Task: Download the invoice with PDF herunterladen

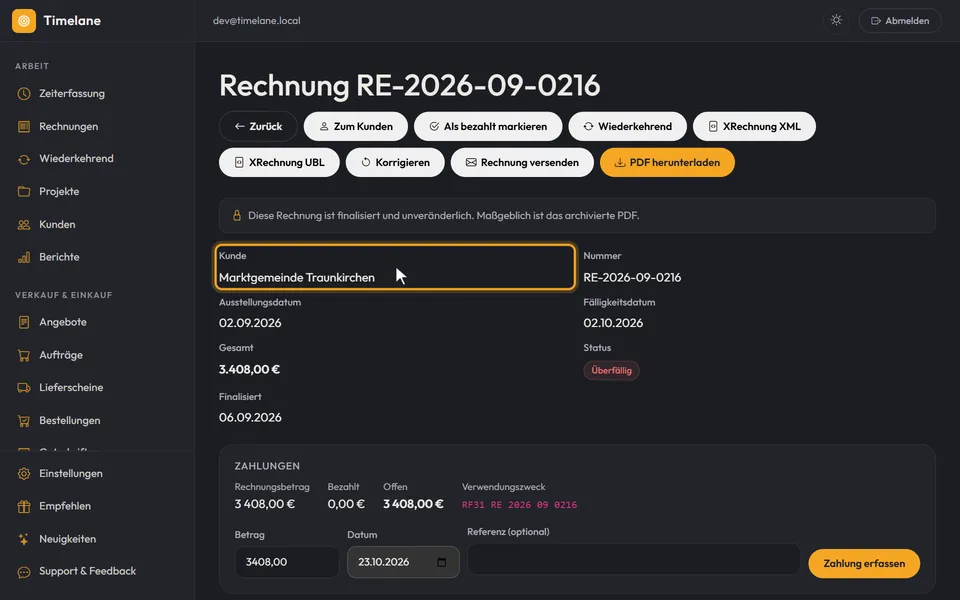Action: tap(667, 162)
